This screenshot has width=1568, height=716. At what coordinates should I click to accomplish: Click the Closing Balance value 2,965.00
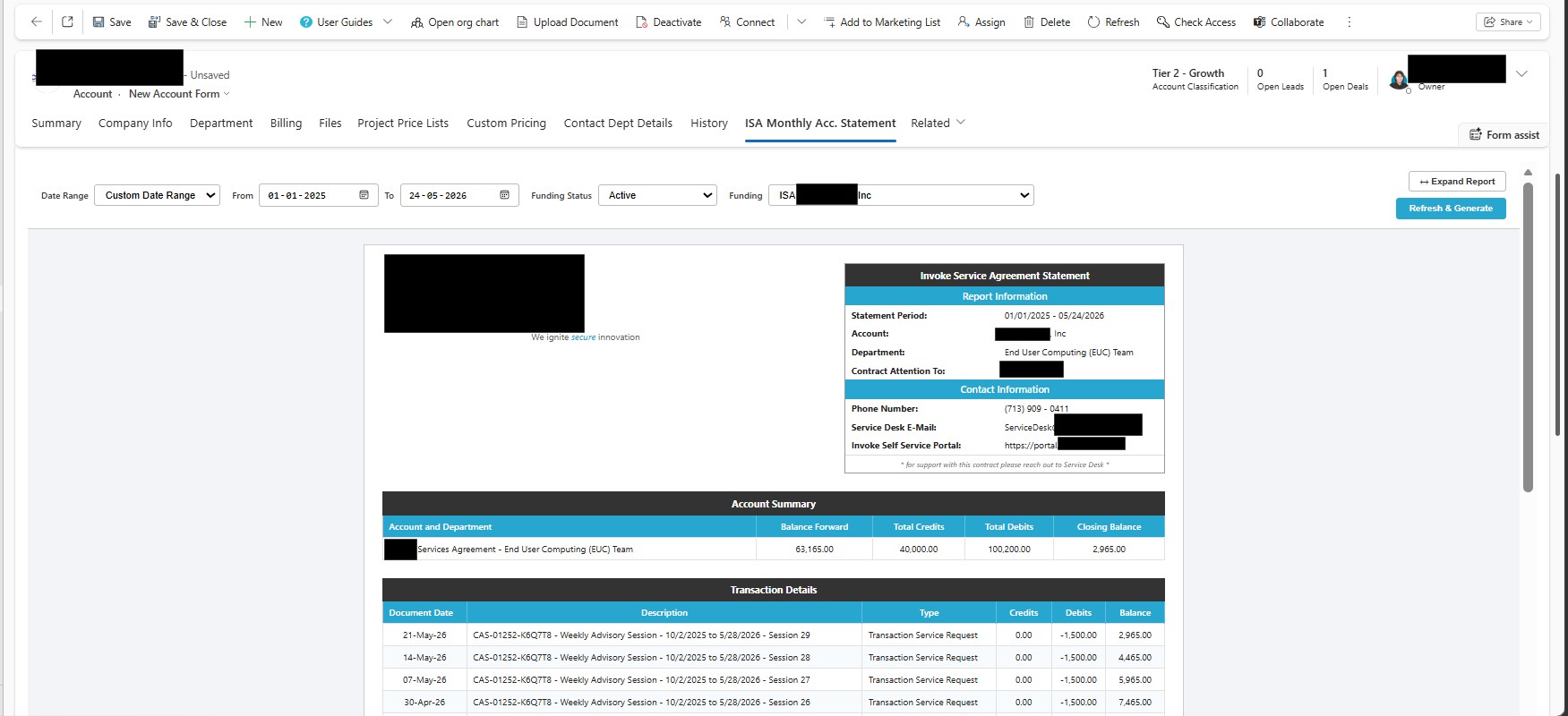[x=1109, y=550]
